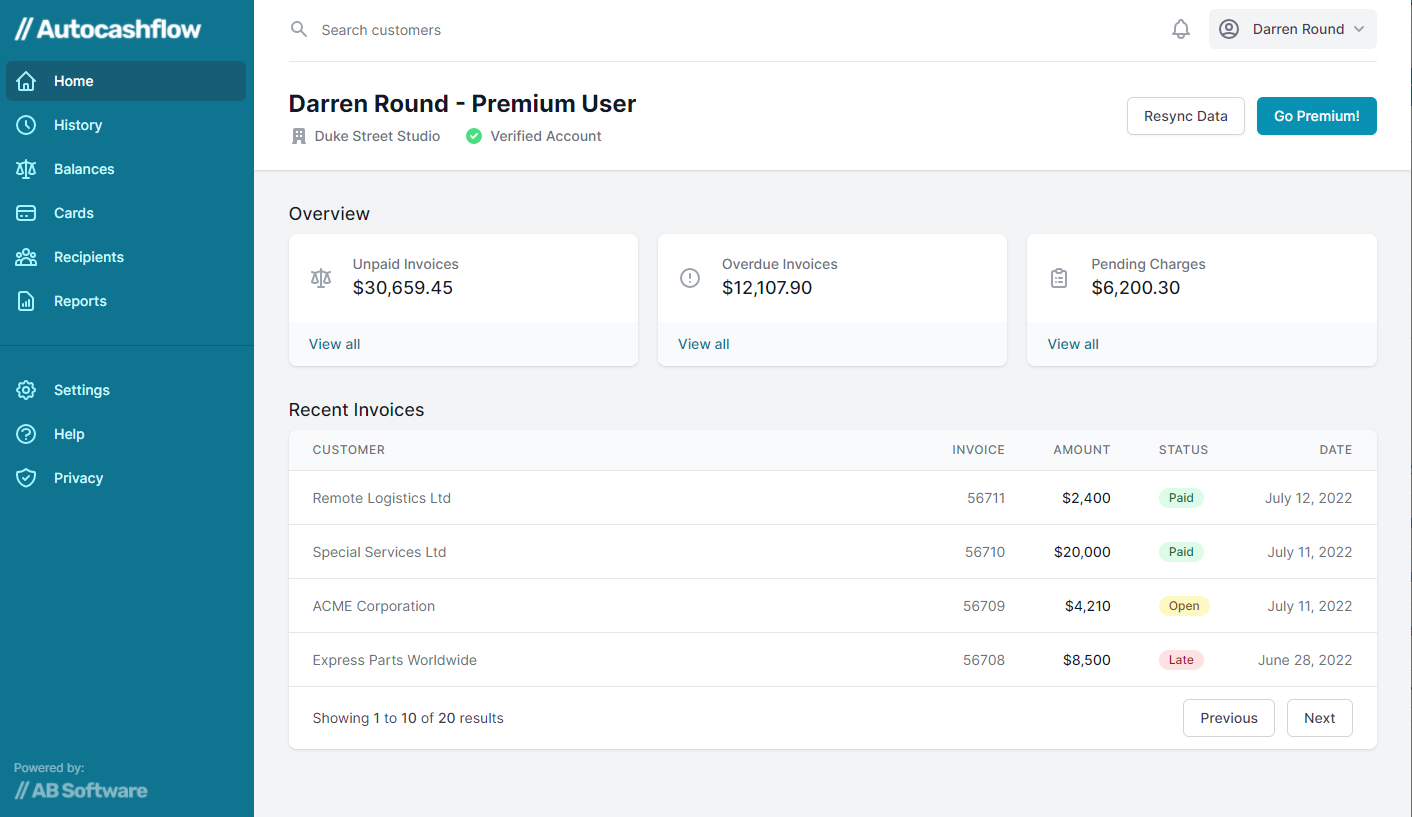Go to Next page of invoices

[1319, 718]
